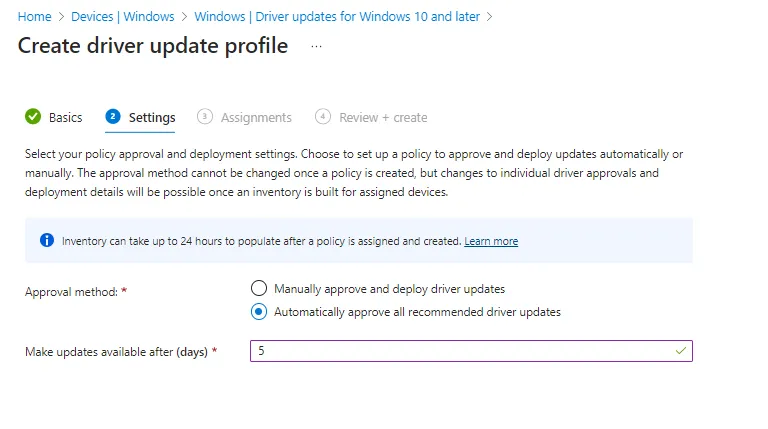The image size is (768, 429).
Task: Click the step 3 numbered circle icon
Action: [x=205, y=117]
